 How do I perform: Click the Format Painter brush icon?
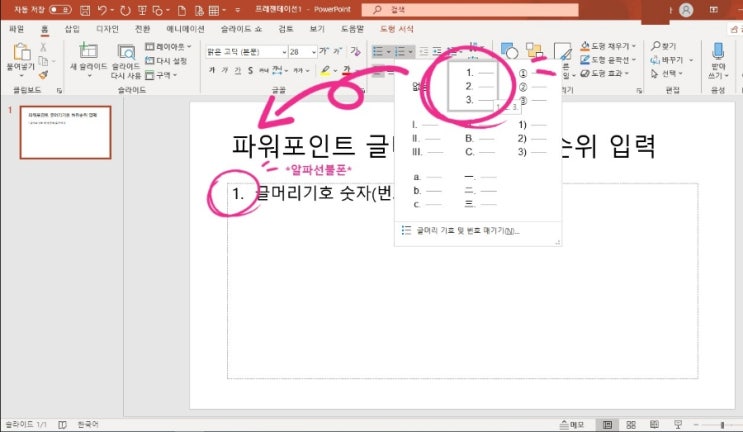(43, 74)
